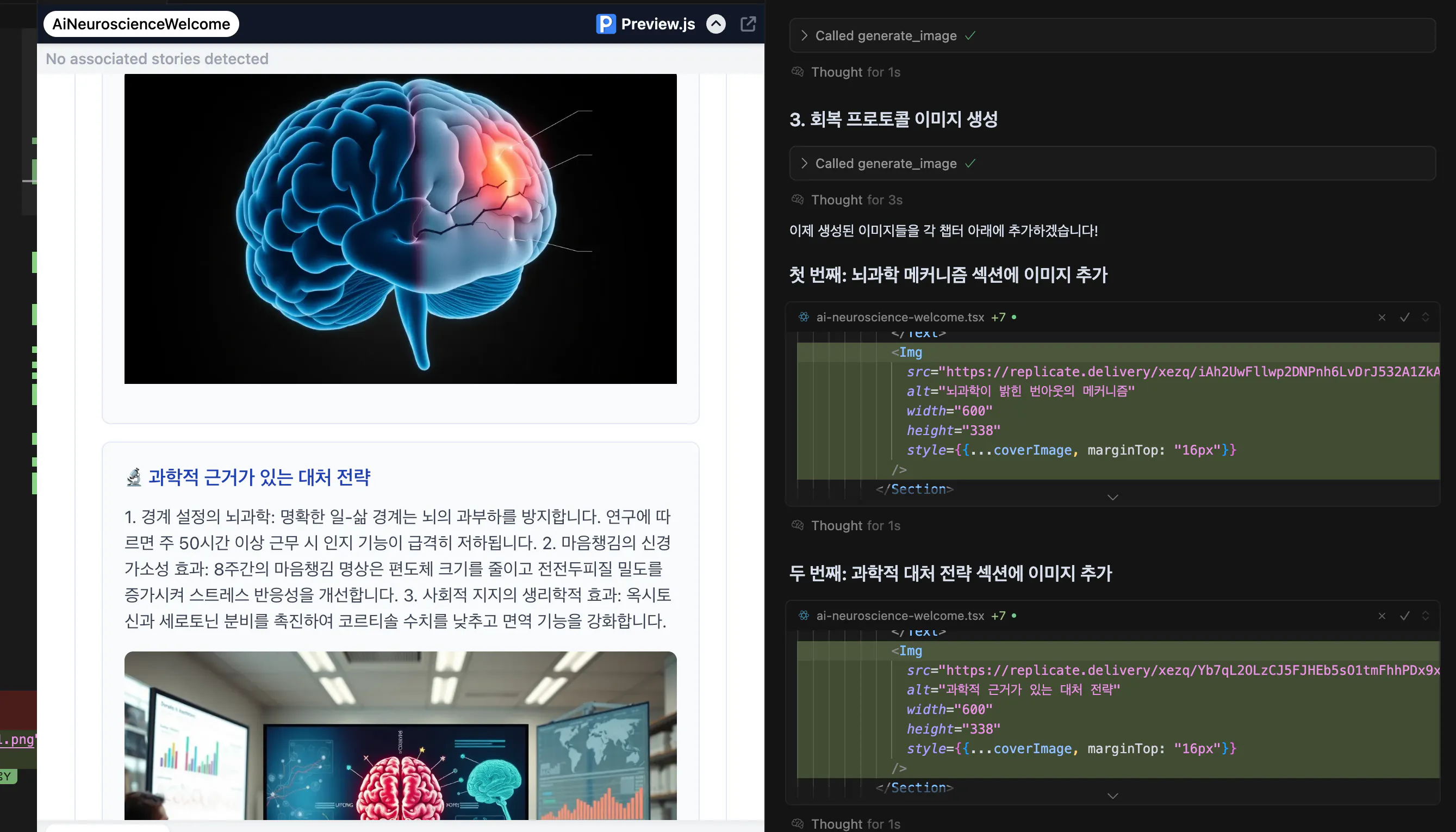Screen dimensions: 1456x832
Task: Click the ai-neuroscience-welcome.tsx filename label
Action: pyautogui.click(x=900, y=317)
